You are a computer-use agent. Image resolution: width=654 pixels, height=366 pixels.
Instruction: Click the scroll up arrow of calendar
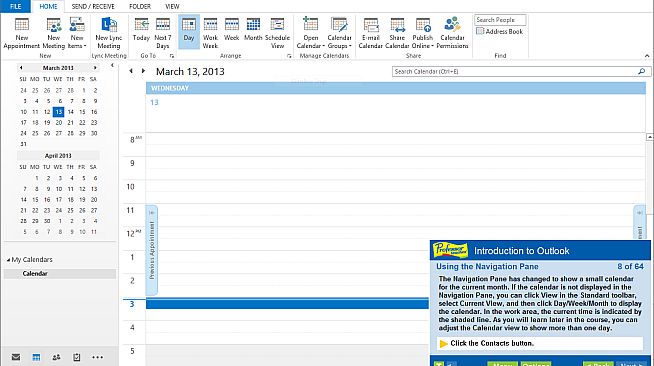pos(649,137)
